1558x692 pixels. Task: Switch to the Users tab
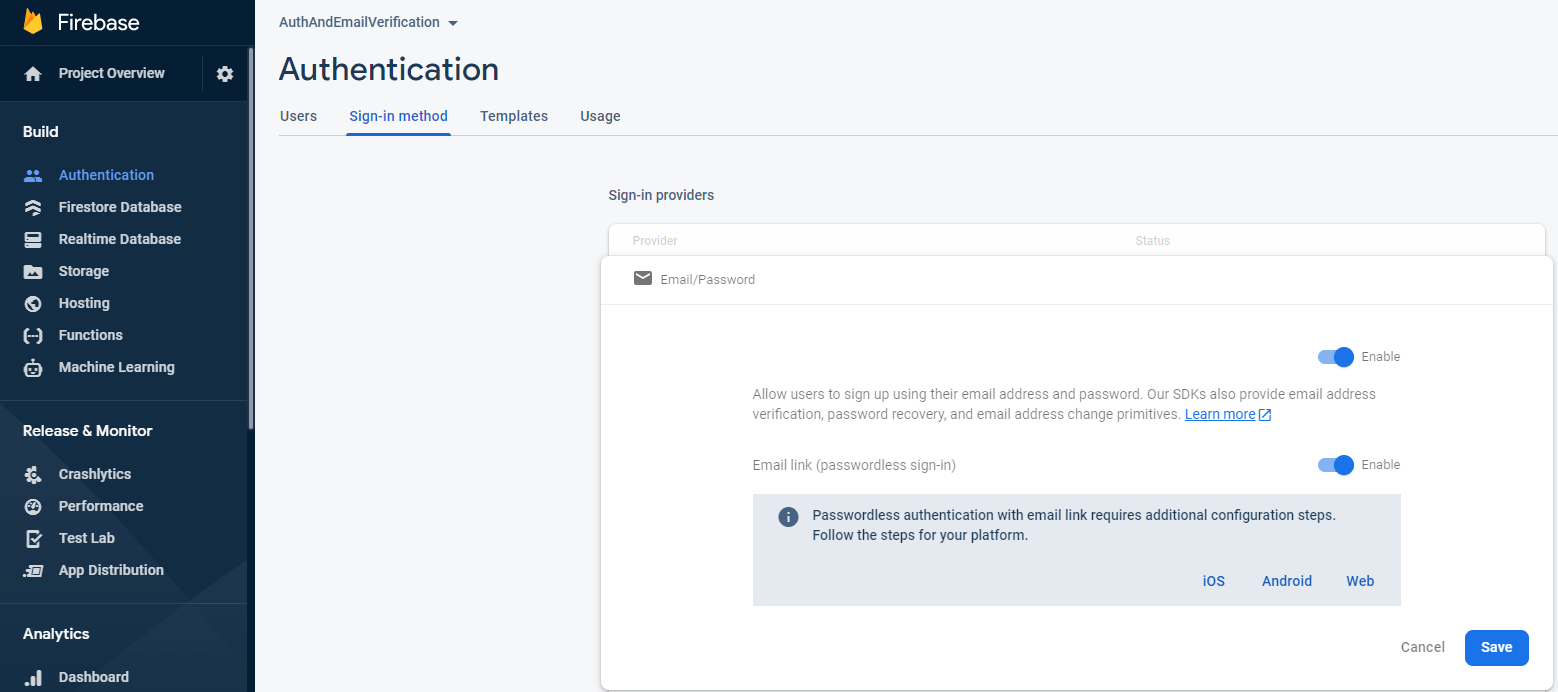298,116
